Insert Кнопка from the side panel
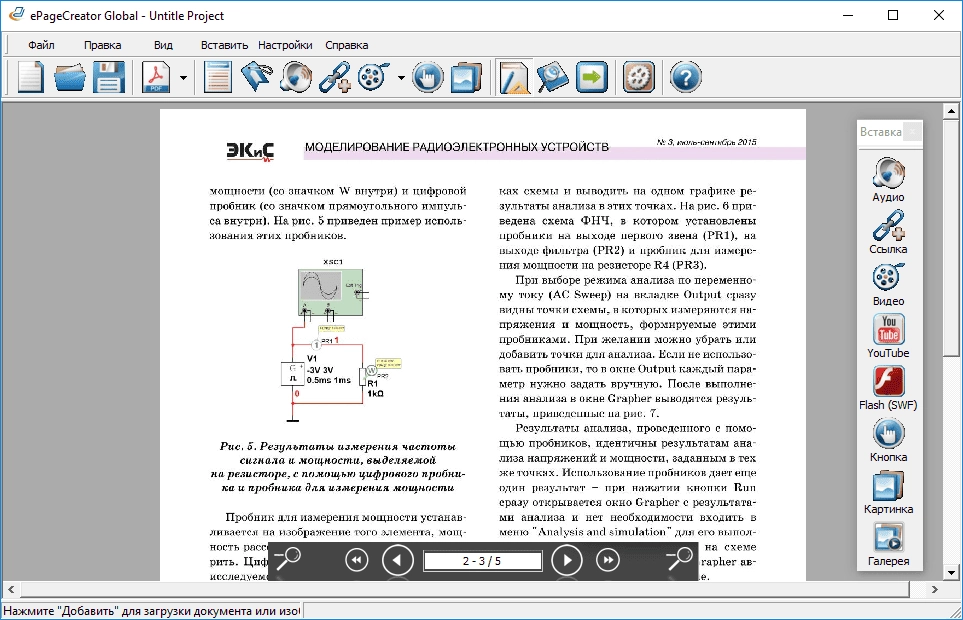Image resolution: width=963 pixels, height=620 pixels. tap(888, 440)
